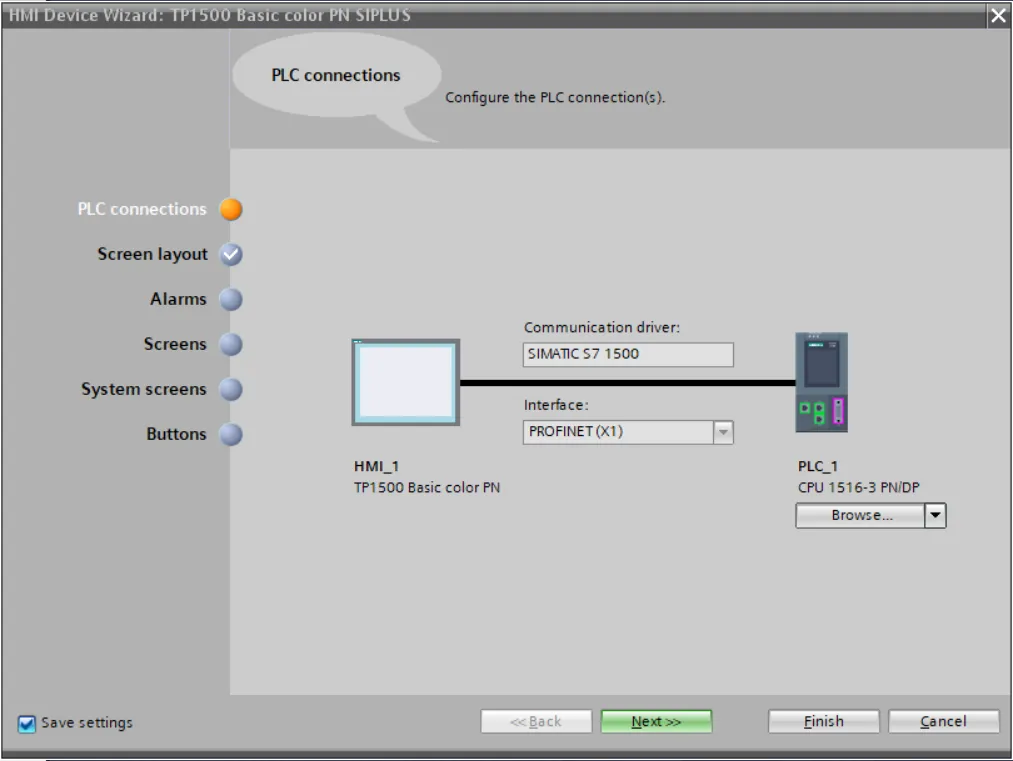The width and height of the screenshot is (1013, 761).
Task: Close the HMI Device Wizard window
Action: pos(997,15)
